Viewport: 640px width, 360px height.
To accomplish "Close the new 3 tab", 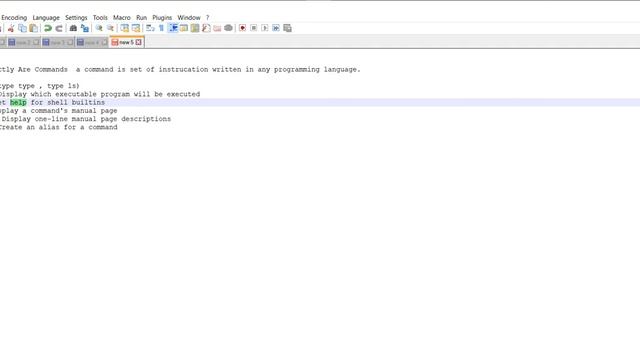I will (x=70, y=42).
